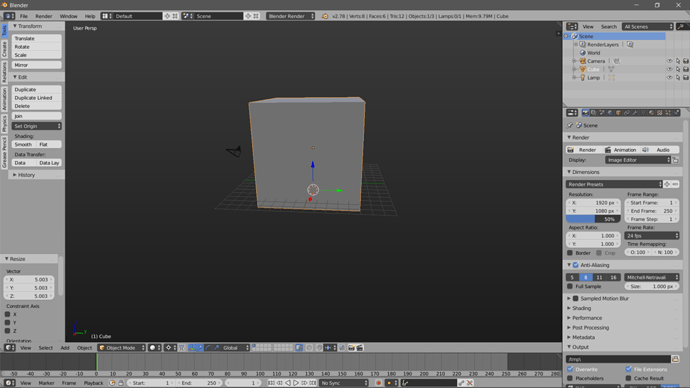This screenshot has height=388, width=690.
Task: Click the OpenGL render image icon
Action: (x=351, y=348)
